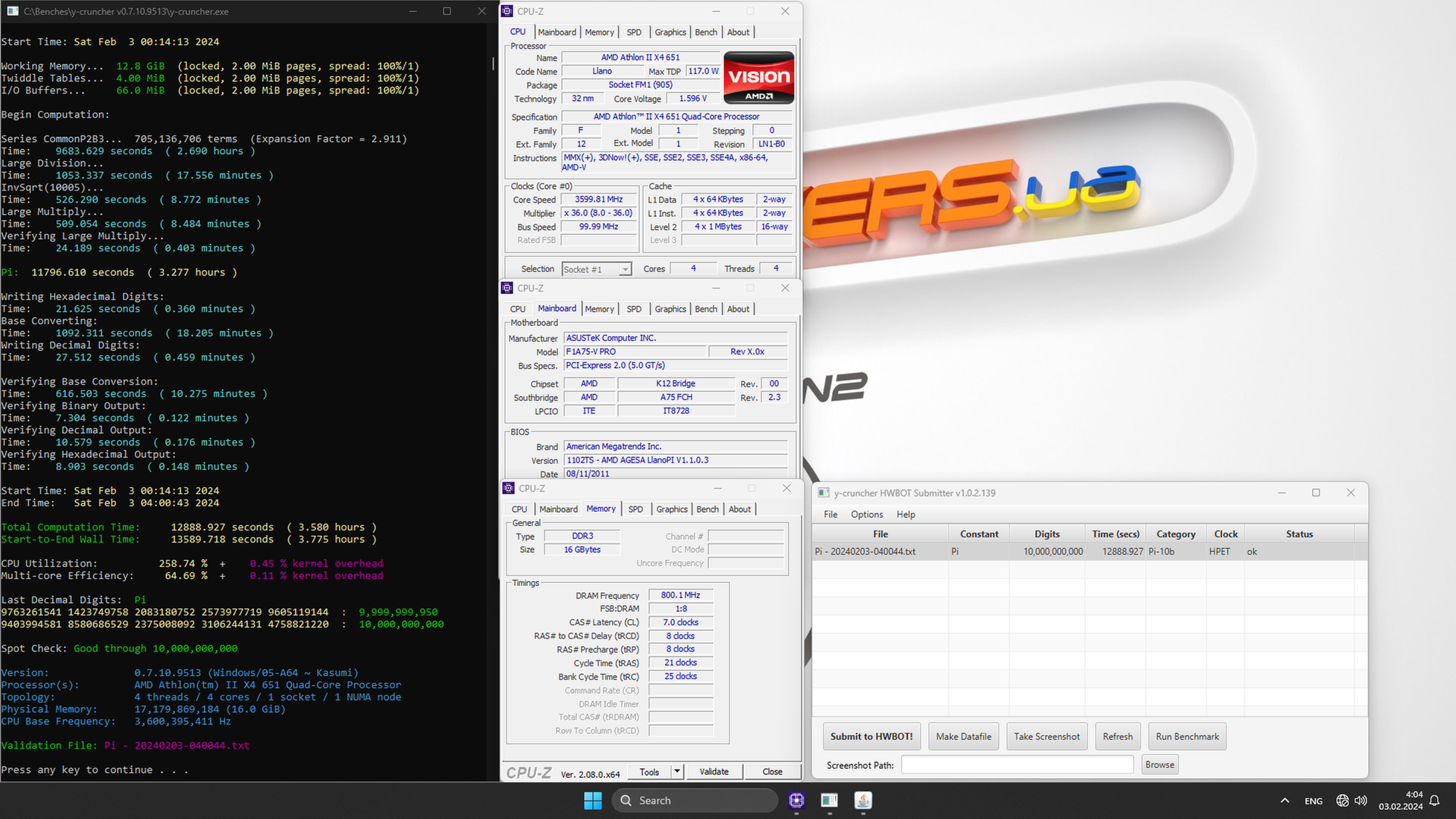1456x819 pixels.
Task: Click the Digits column header
Action: coord(1046,534)
